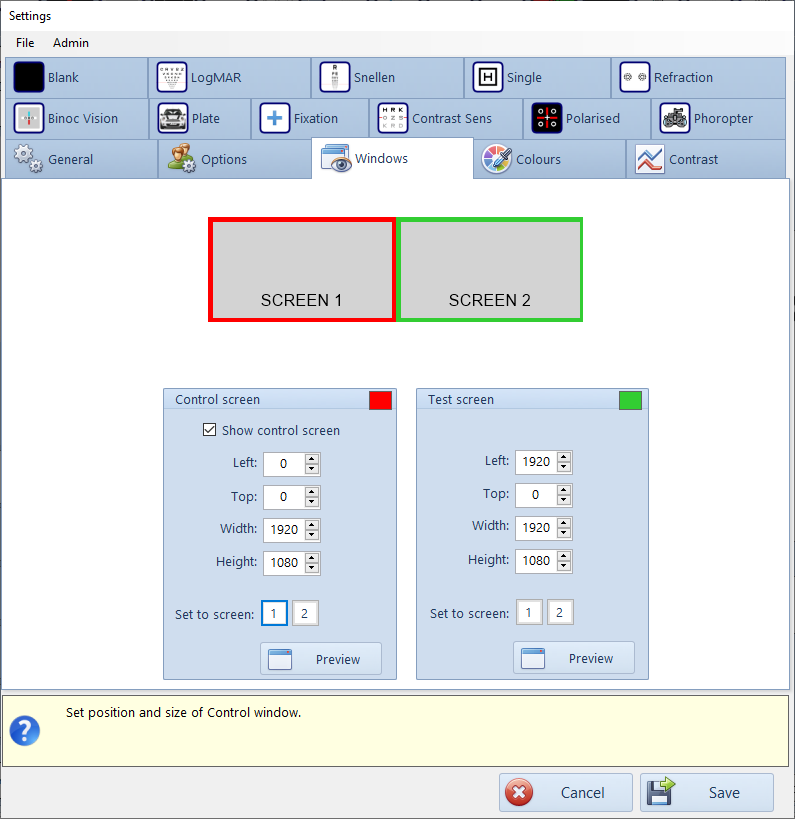795x819 pixels.
Task: Open the File menu
Action: click(25, 43)
